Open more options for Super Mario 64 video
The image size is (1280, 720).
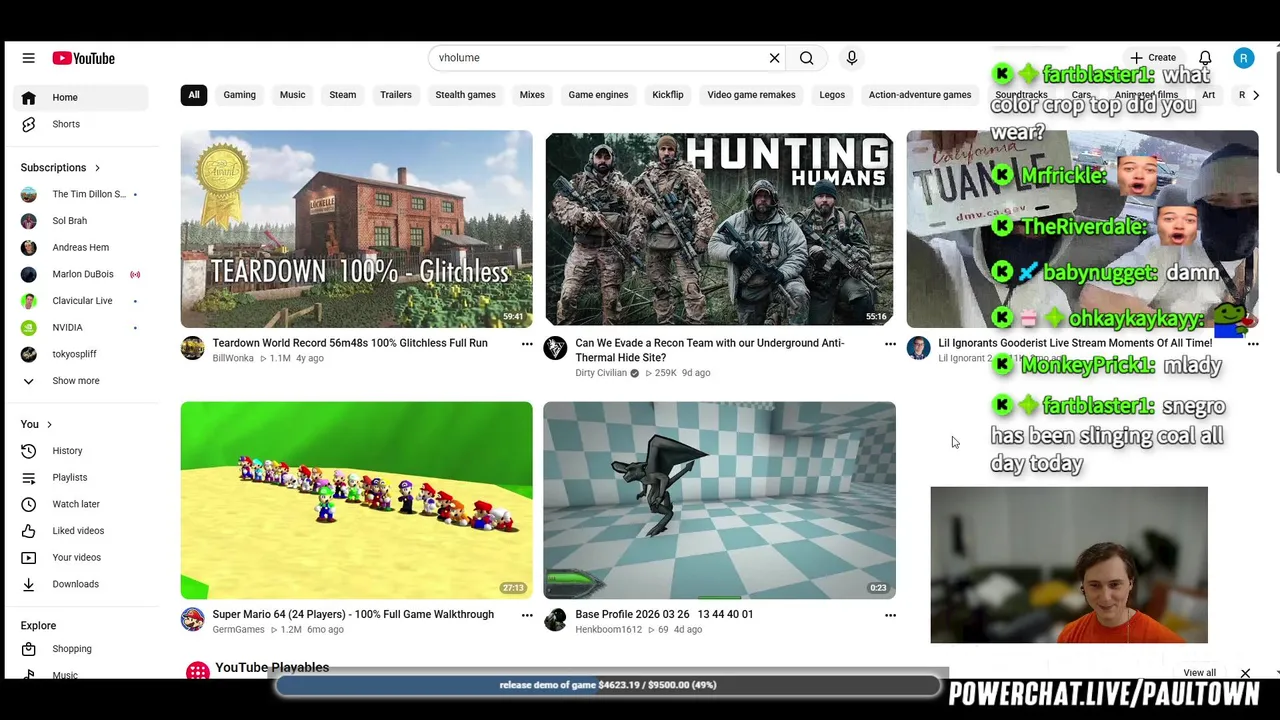[527, 615]
